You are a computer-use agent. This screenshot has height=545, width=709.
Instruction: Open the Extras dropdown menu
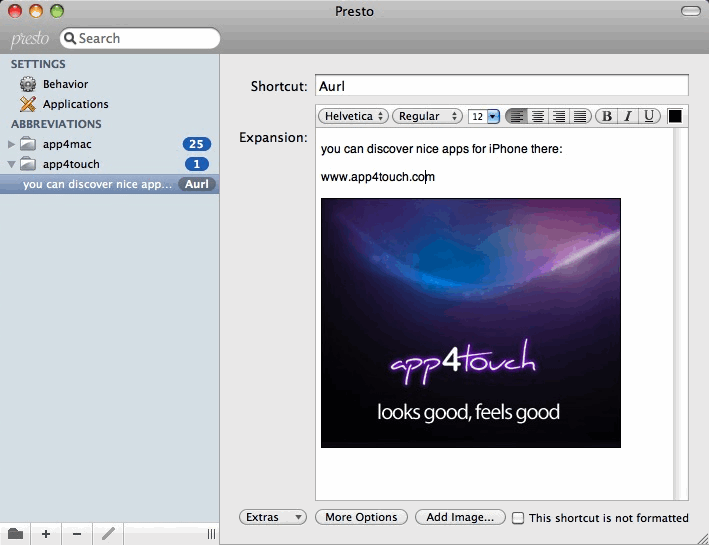coord(273,517)
